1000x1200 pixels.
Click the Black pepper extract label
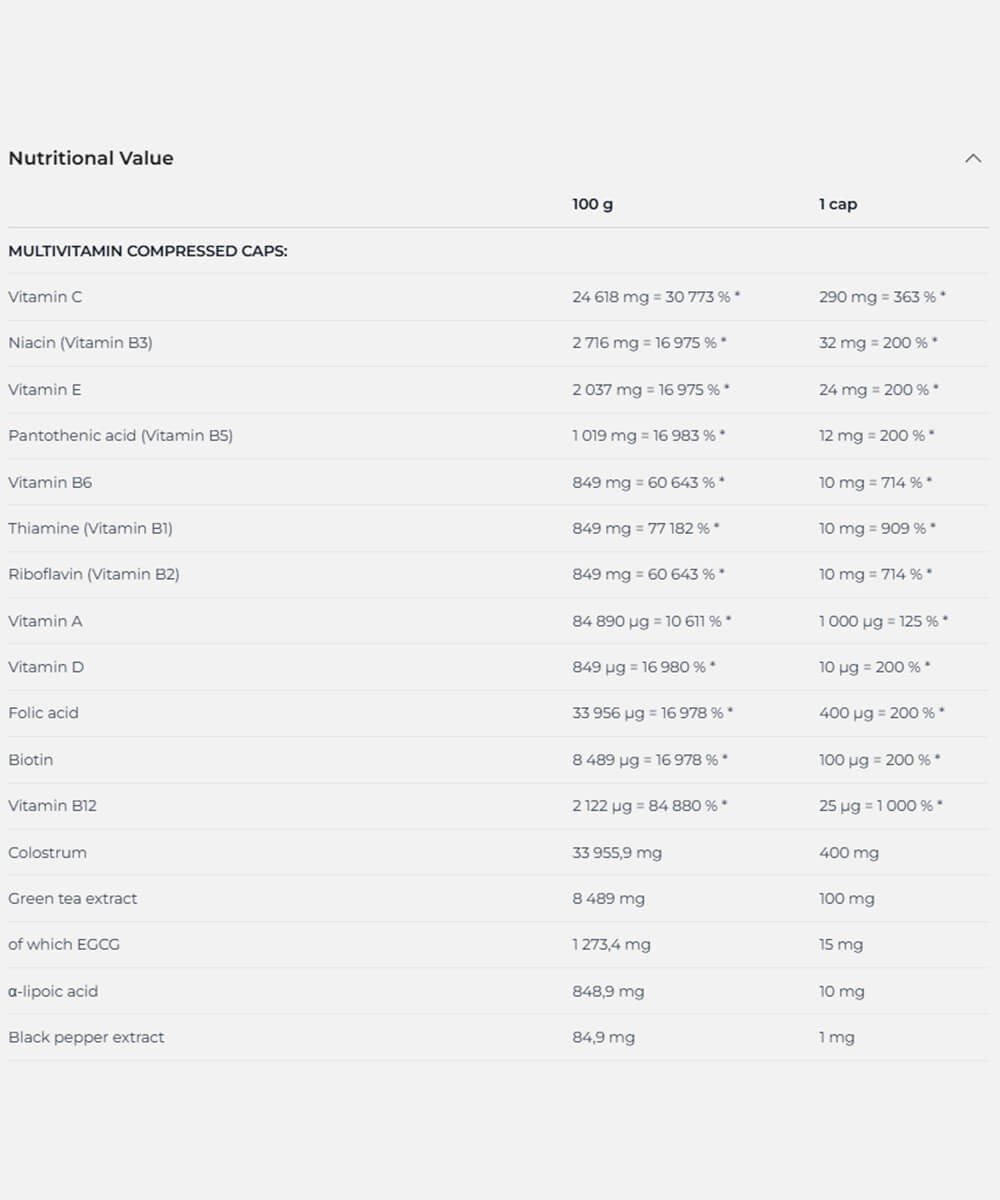click(x=86, y=1038)
